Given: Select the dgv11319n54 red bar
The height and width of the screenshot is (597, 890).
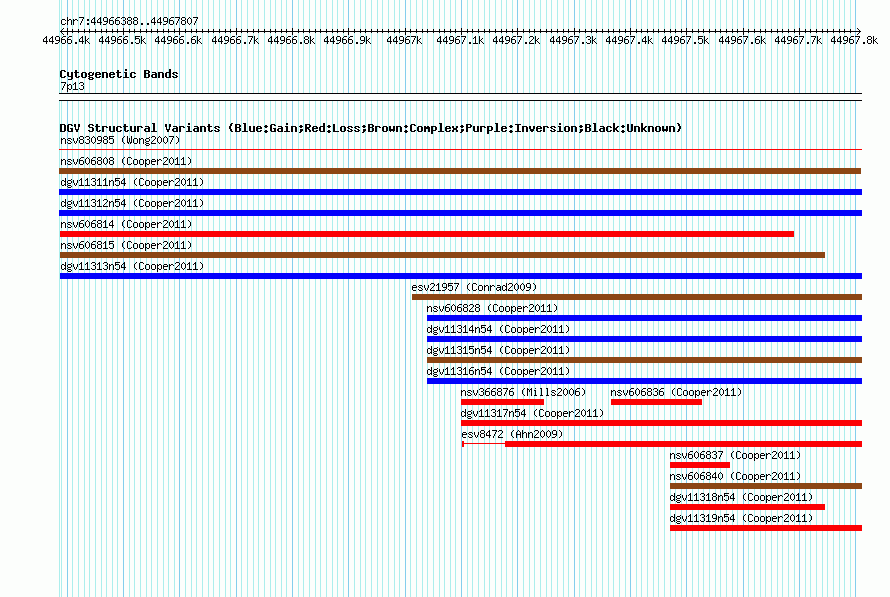Looking at the screenshot, I should tap(766, 528).
